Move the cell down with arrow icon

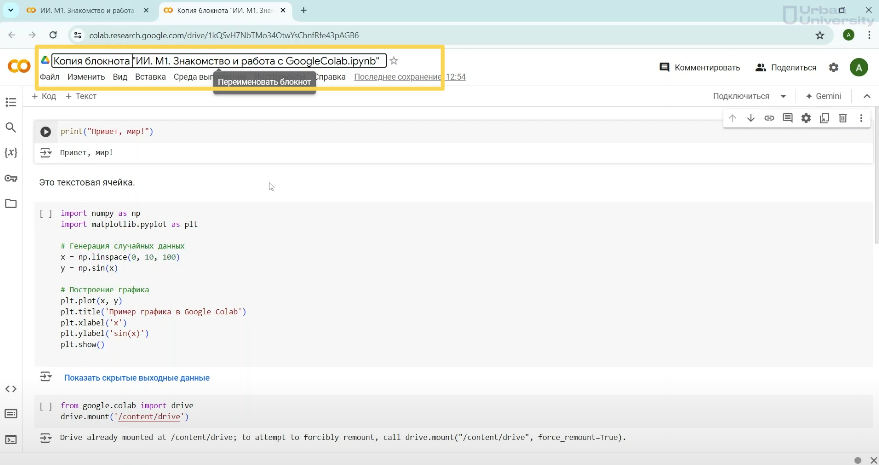click(x=751, y=118)
